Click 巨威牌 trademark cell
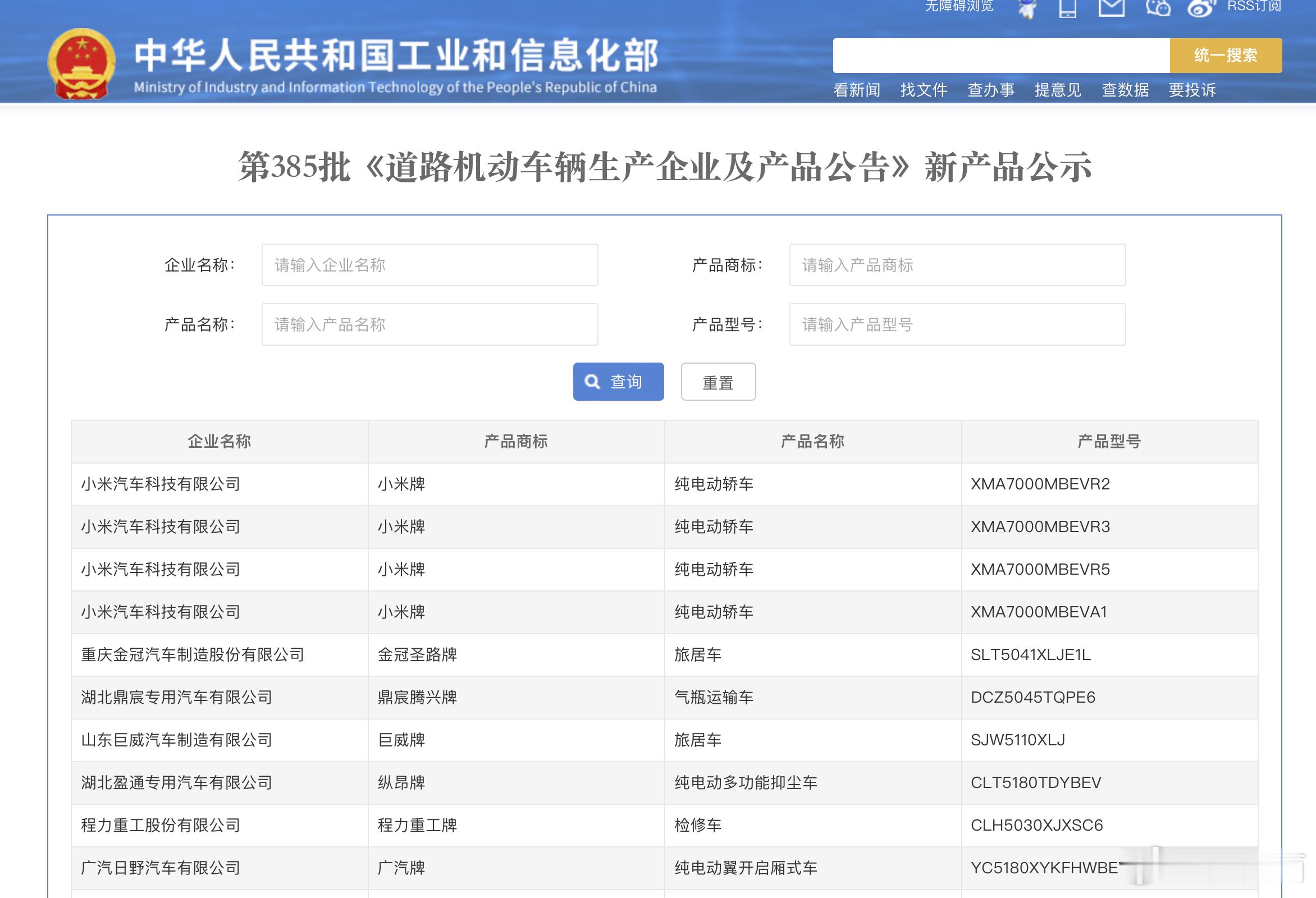 [516, 740]
